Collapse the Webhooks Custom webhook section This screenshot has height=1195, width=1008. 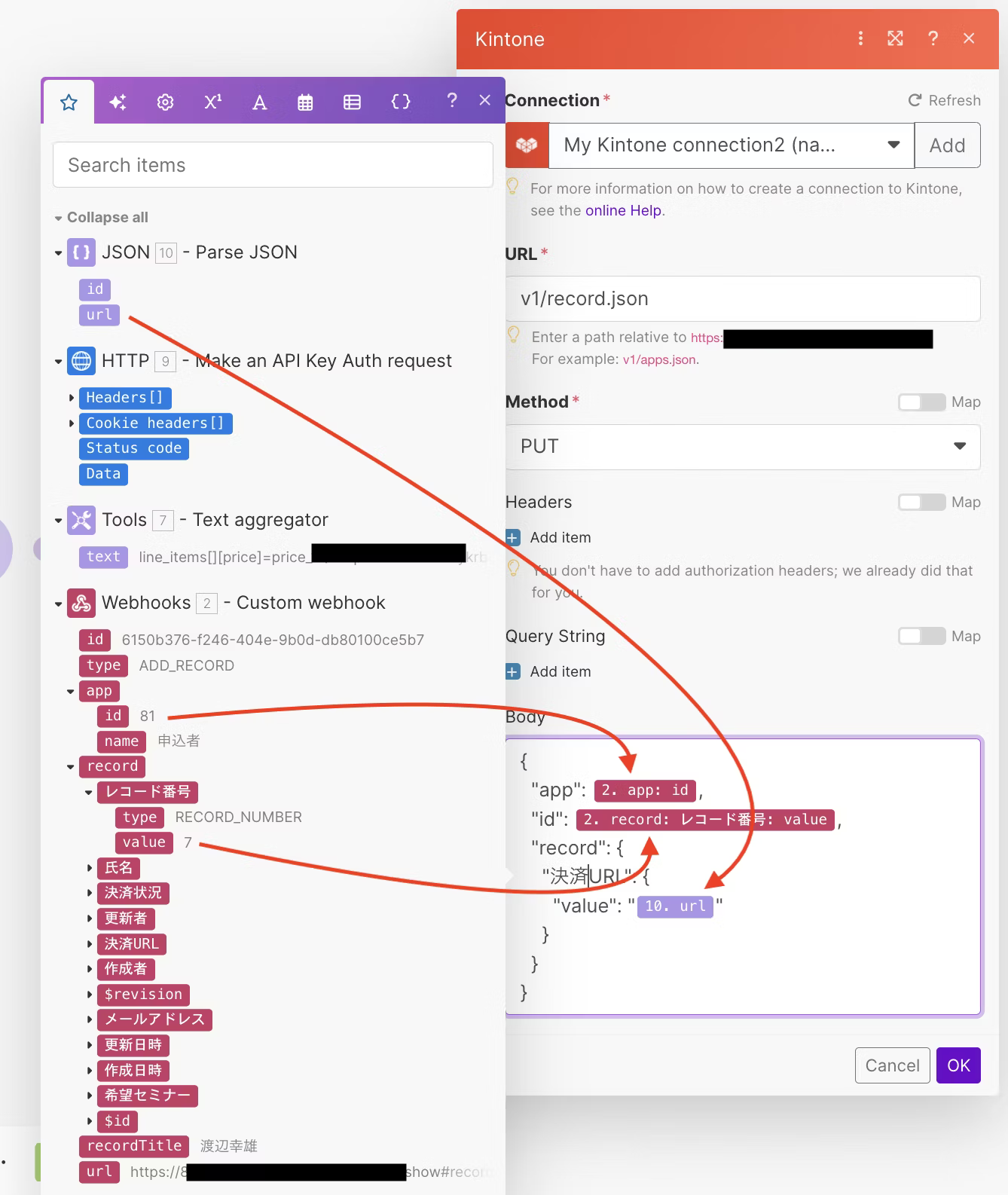tap(58, 604)
